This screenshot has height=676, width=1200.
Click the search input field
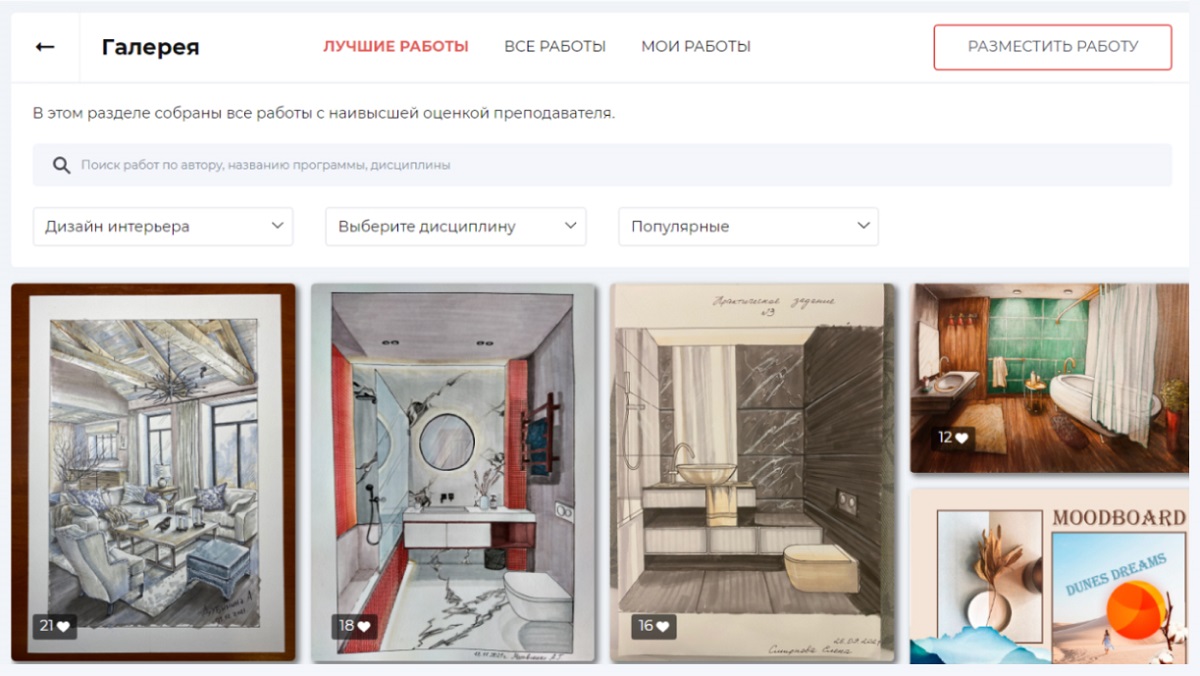point(400,163)
